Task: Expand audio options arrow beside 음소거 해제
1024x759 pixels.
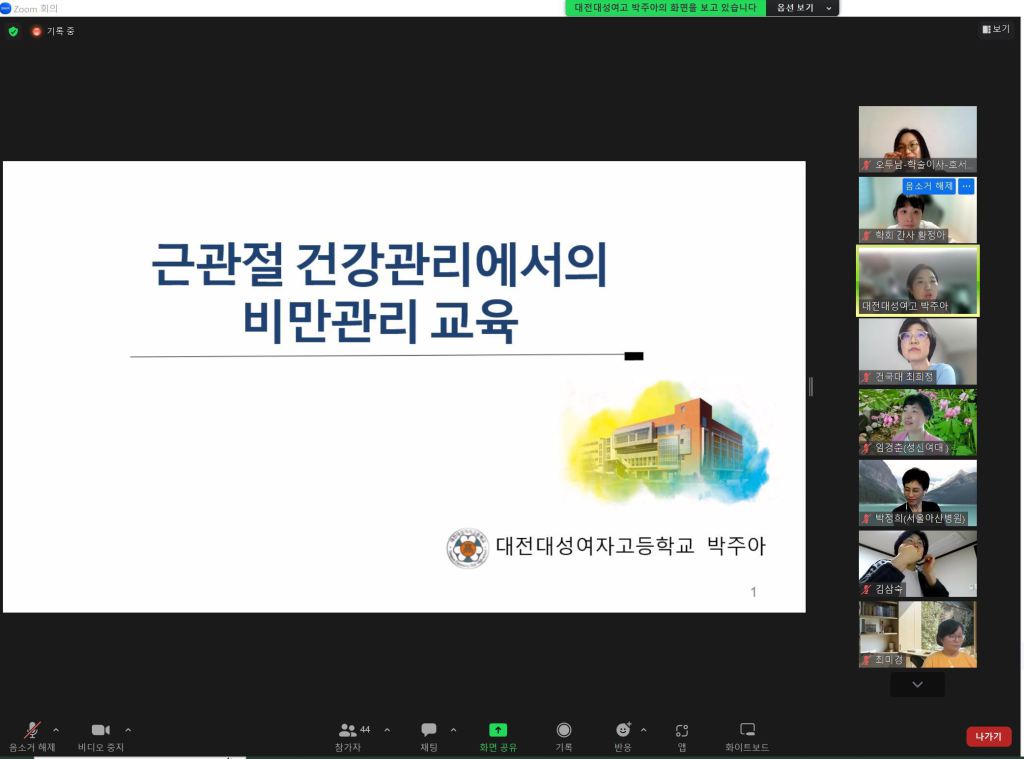Action: (x=56, y=730)
